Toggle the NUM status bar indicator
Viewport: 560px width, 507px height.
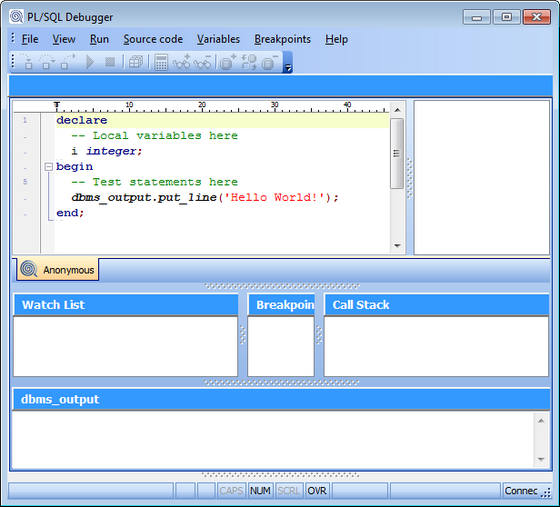click(x=260, y=491)
